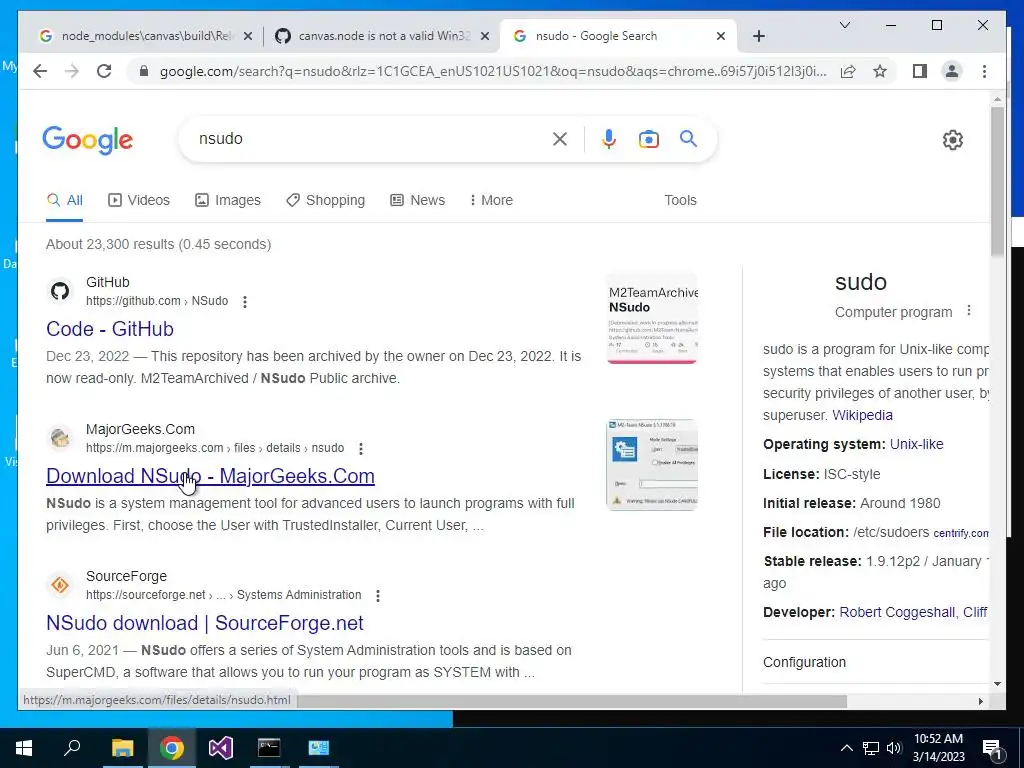Search by image with the camera icon
The height and width of the screenshot is (768, 1024).
(648, 139)
